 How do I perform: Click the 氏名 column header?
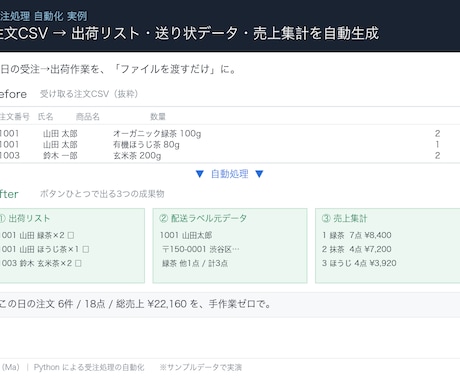point(46,117)
